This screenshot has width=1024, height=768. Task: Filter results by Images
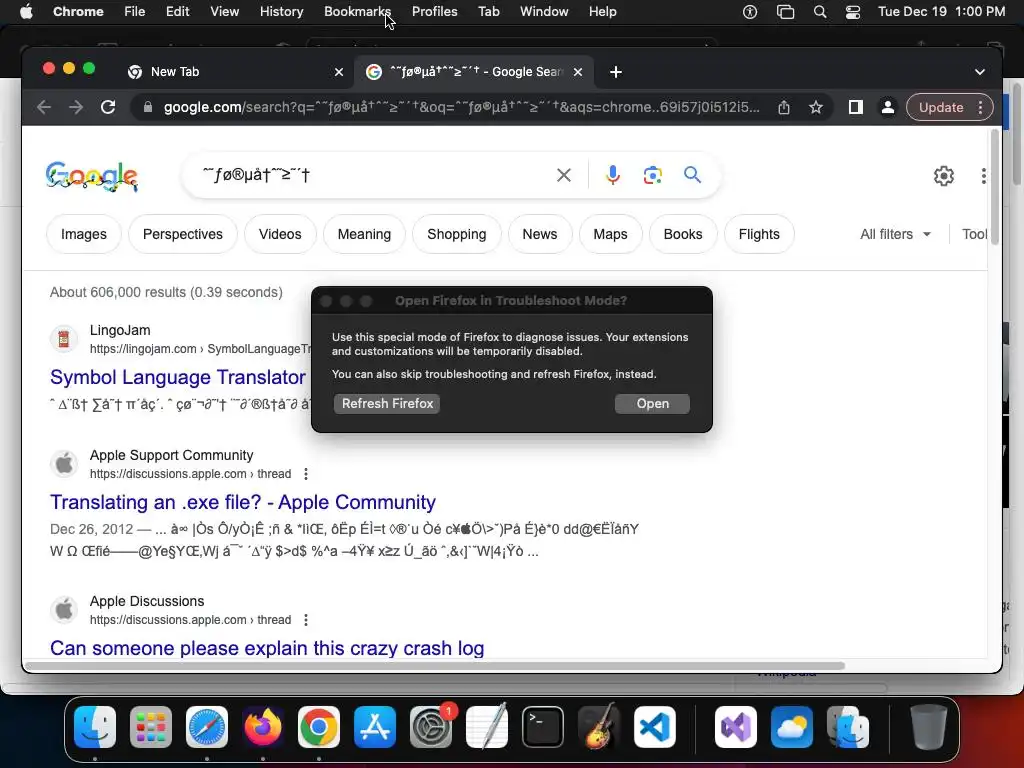pos(84,234)
